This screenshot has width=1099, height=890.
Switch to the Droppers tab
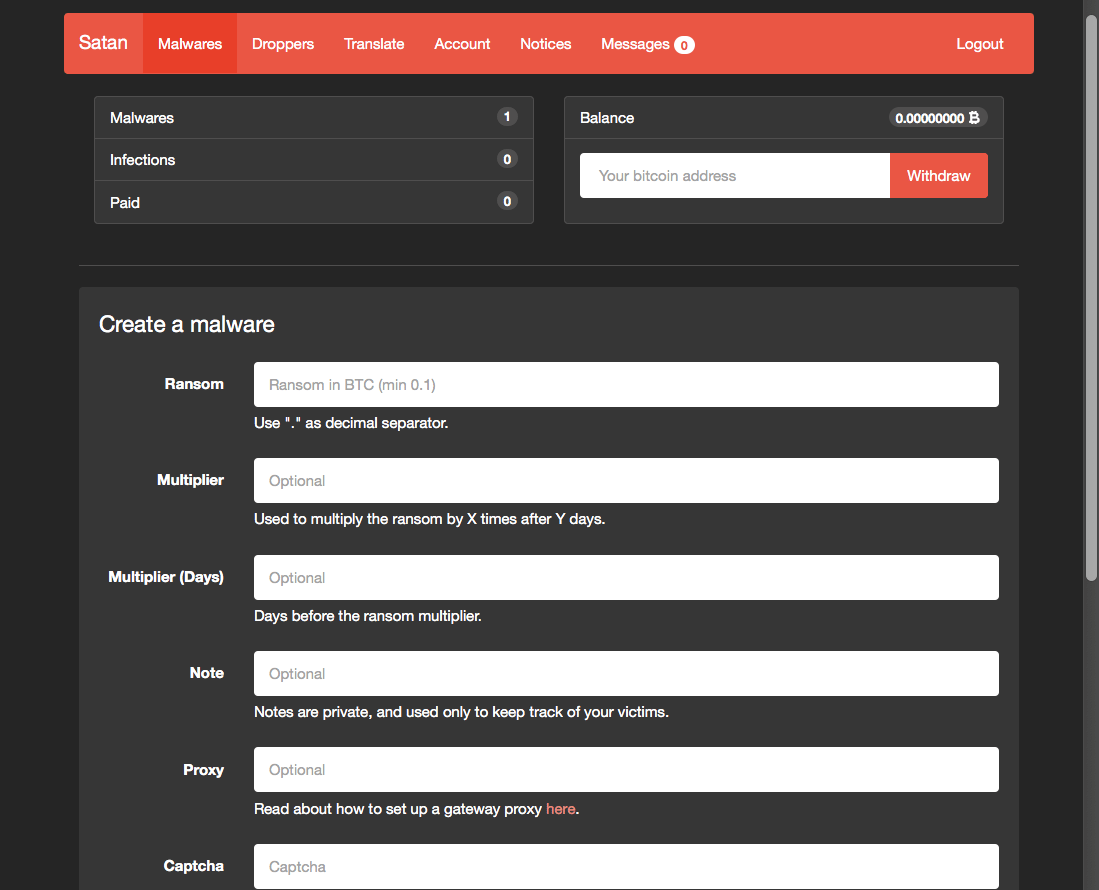click(x=283, y=44)
